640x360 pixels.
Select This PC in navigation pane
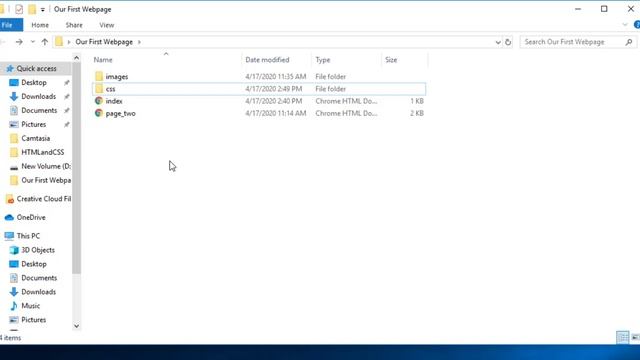pos(28,236)
